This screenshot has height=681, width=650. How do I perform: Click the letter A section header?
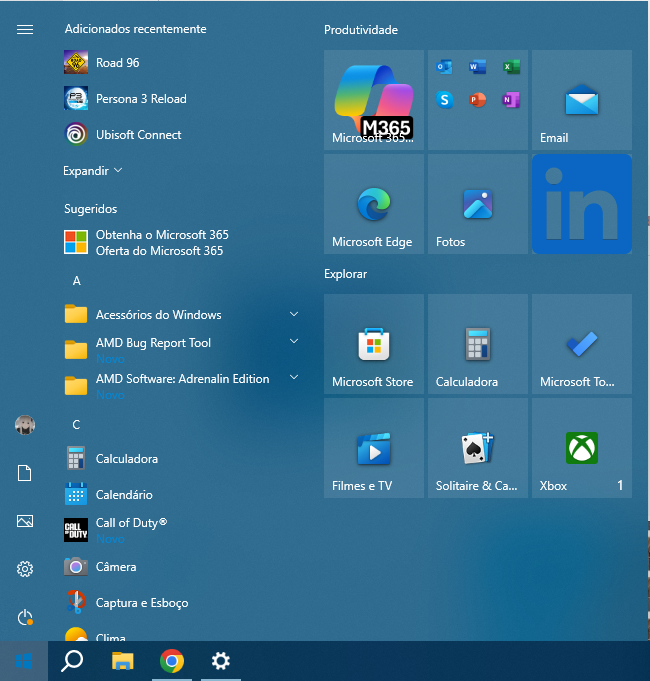pyautogui.click(x=76, y=281)
